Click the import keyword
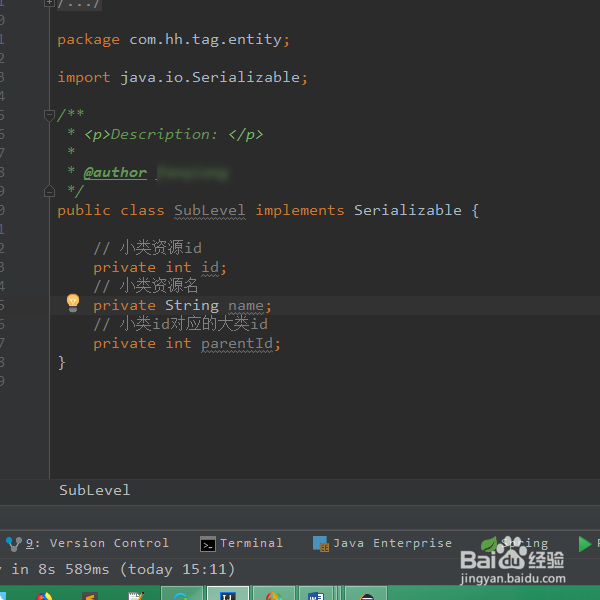 point(84,77)
